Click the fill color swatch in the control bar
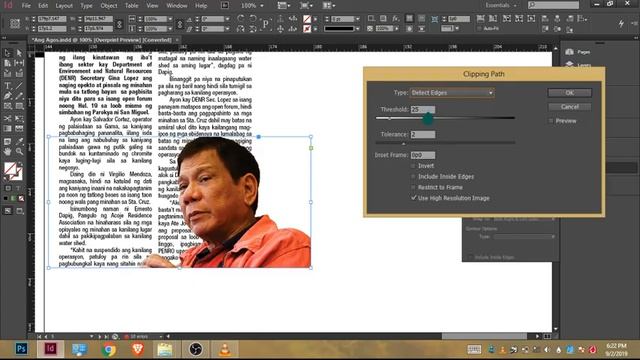The image size is (640, 360). (x=307, y=19)
